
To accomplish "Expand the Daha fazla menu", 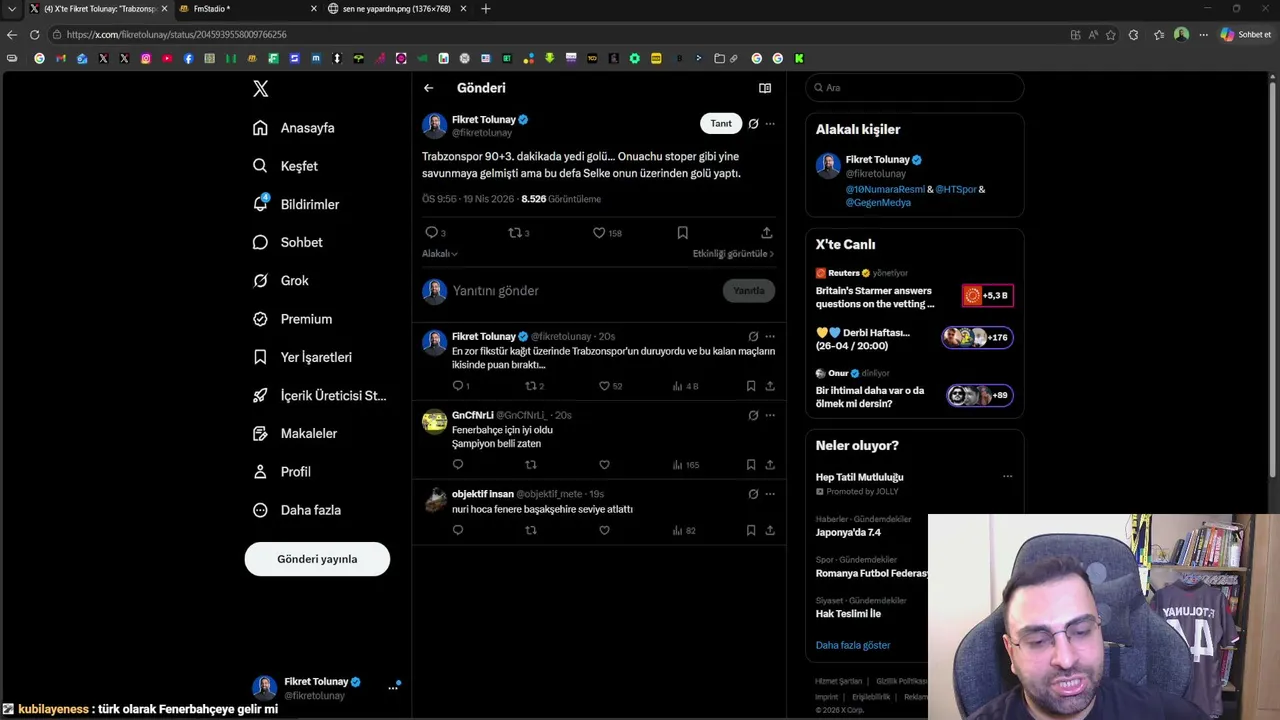I will tap(298, 510).
